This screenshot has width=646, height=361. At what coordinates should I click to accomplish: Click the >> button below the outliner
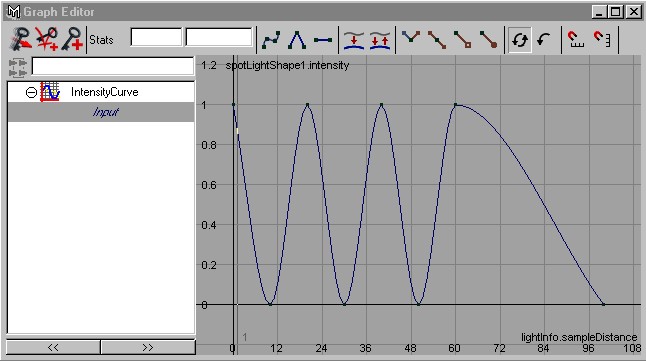point(148,347)
